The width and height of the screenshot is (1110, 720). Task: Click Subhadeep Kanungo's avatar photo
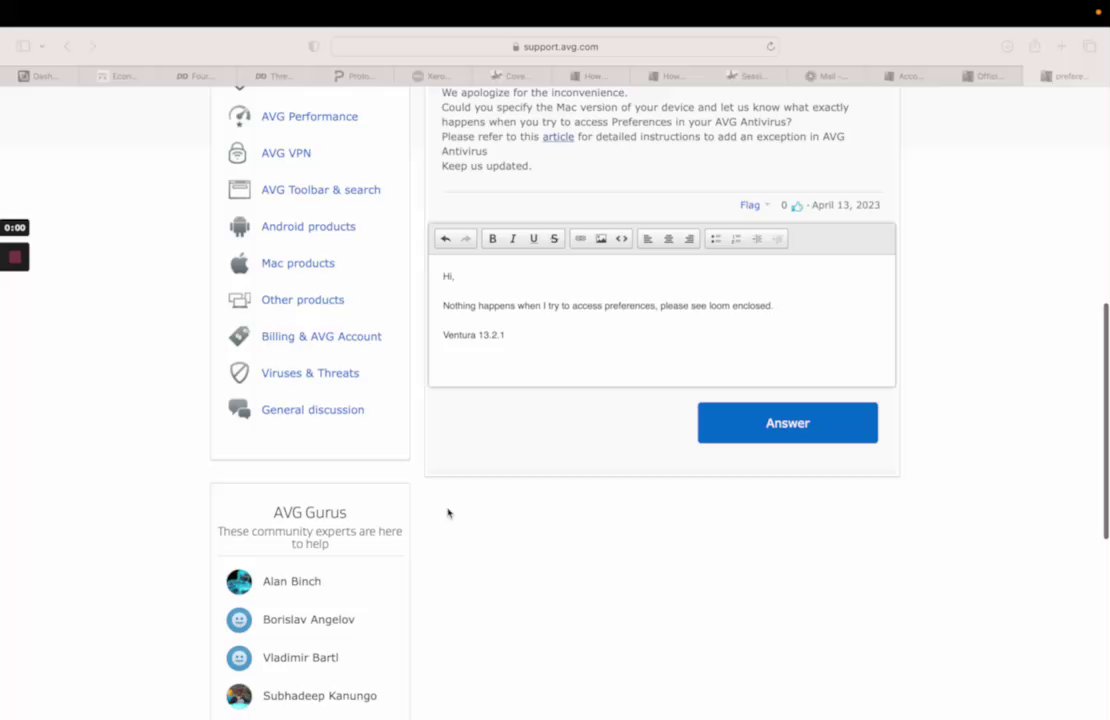pos(239,697)
